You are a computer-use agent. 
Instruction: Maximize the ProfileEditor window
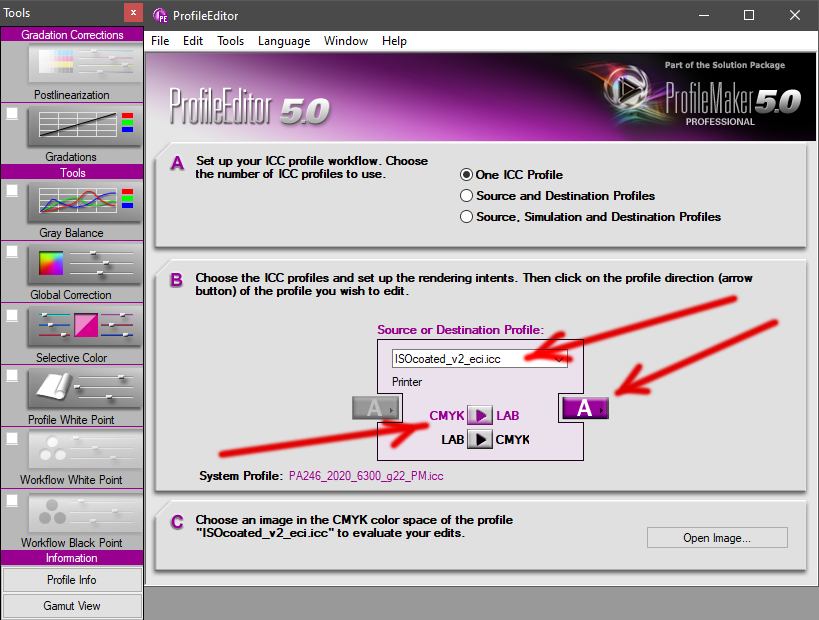click(x=748, y=15)
